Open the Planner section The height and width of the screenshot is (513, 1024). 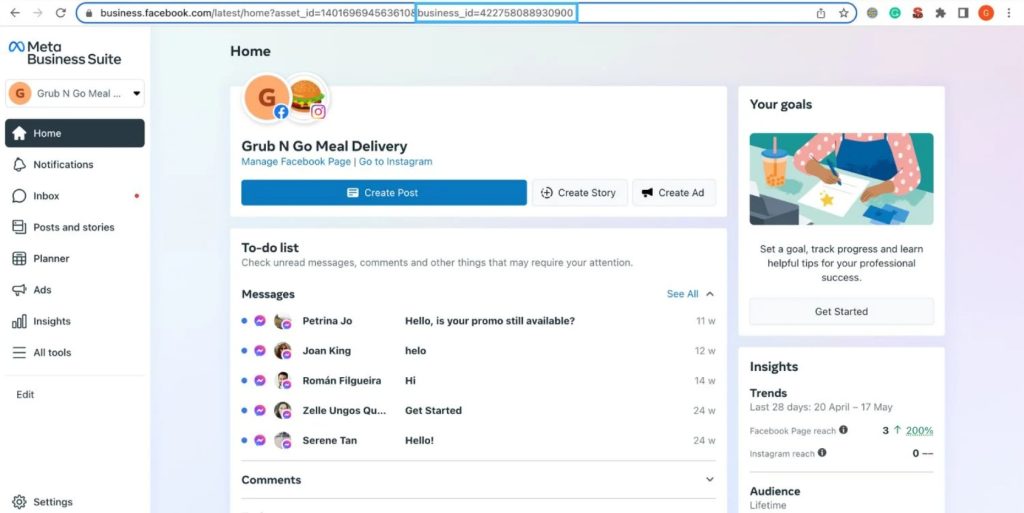pyautogui.click(x=75, y=258)
